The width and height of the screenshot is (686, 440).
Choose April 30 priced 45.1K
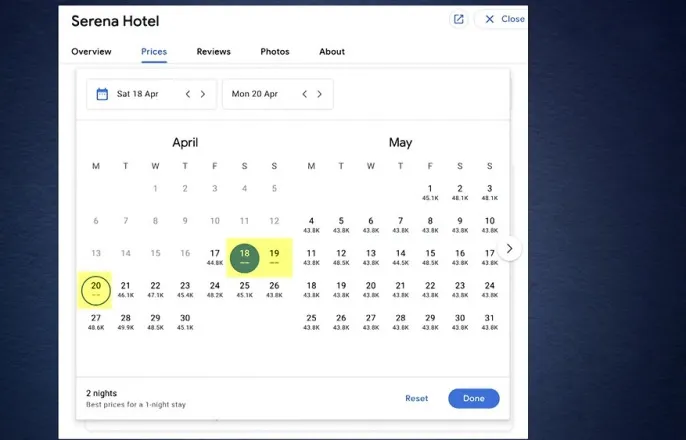point(185,322)
